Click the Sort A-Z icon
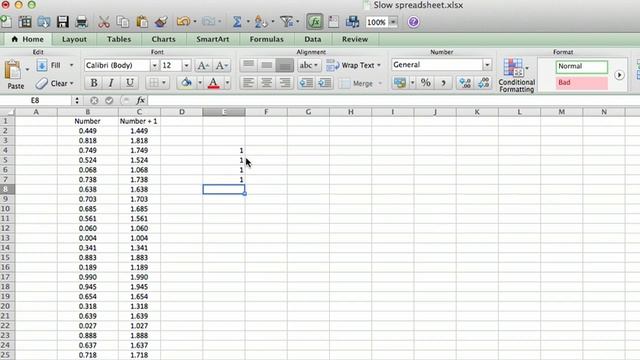 coord(260,22)
